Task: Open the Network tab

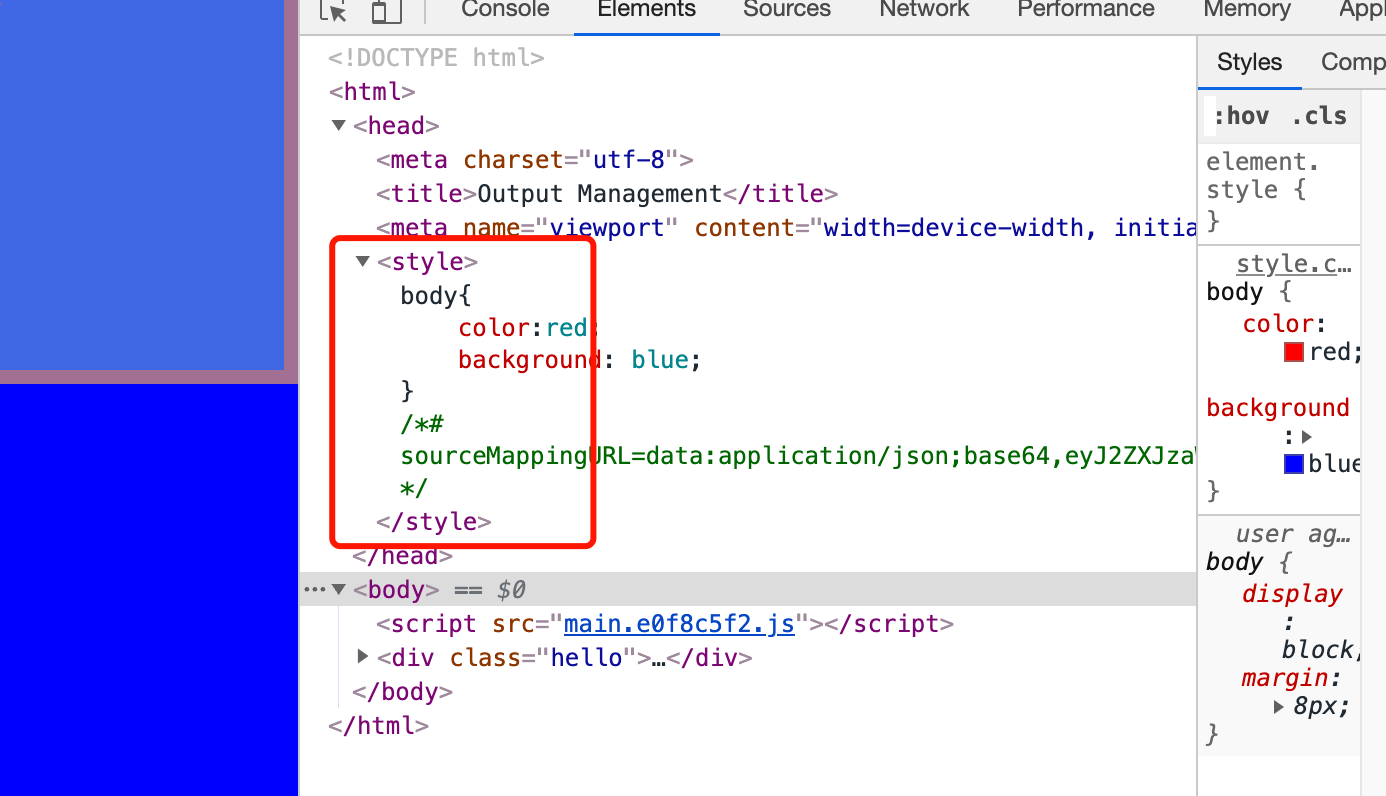Action: pyautogui.click(x=924, y=9)
